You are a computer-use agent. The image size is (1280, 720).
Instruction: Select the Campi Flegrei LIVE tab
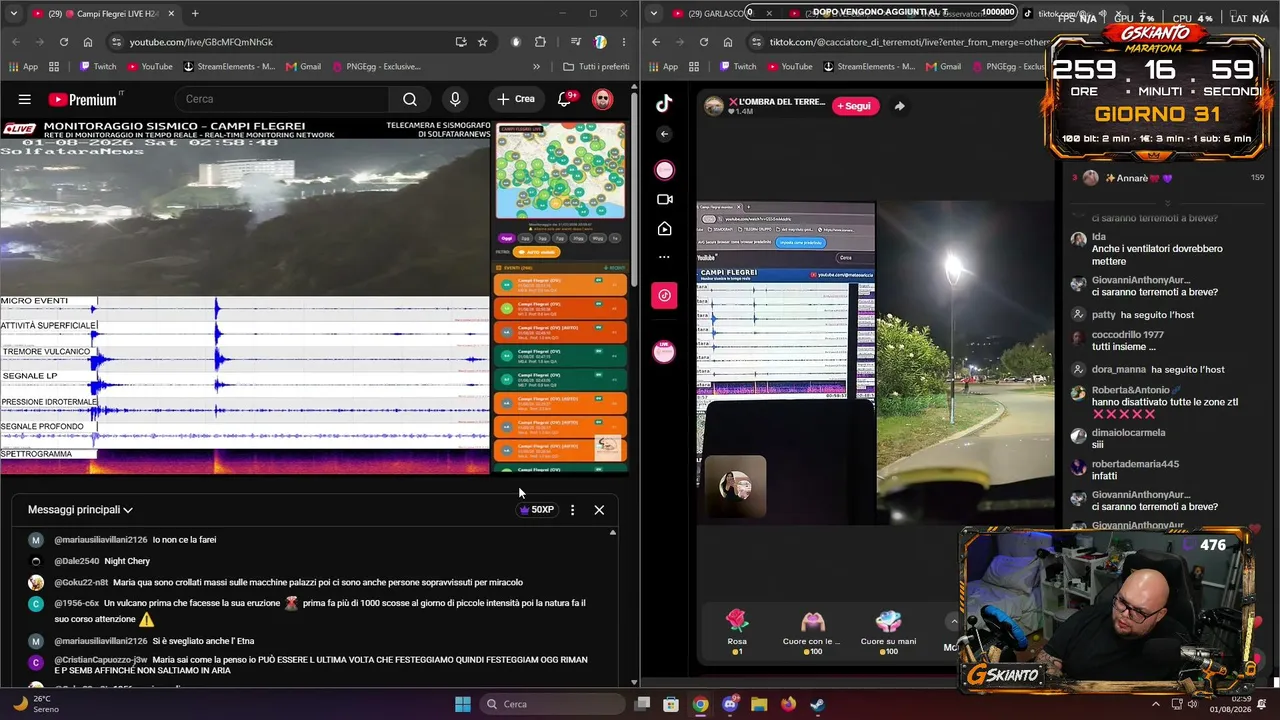pos(103,14)
